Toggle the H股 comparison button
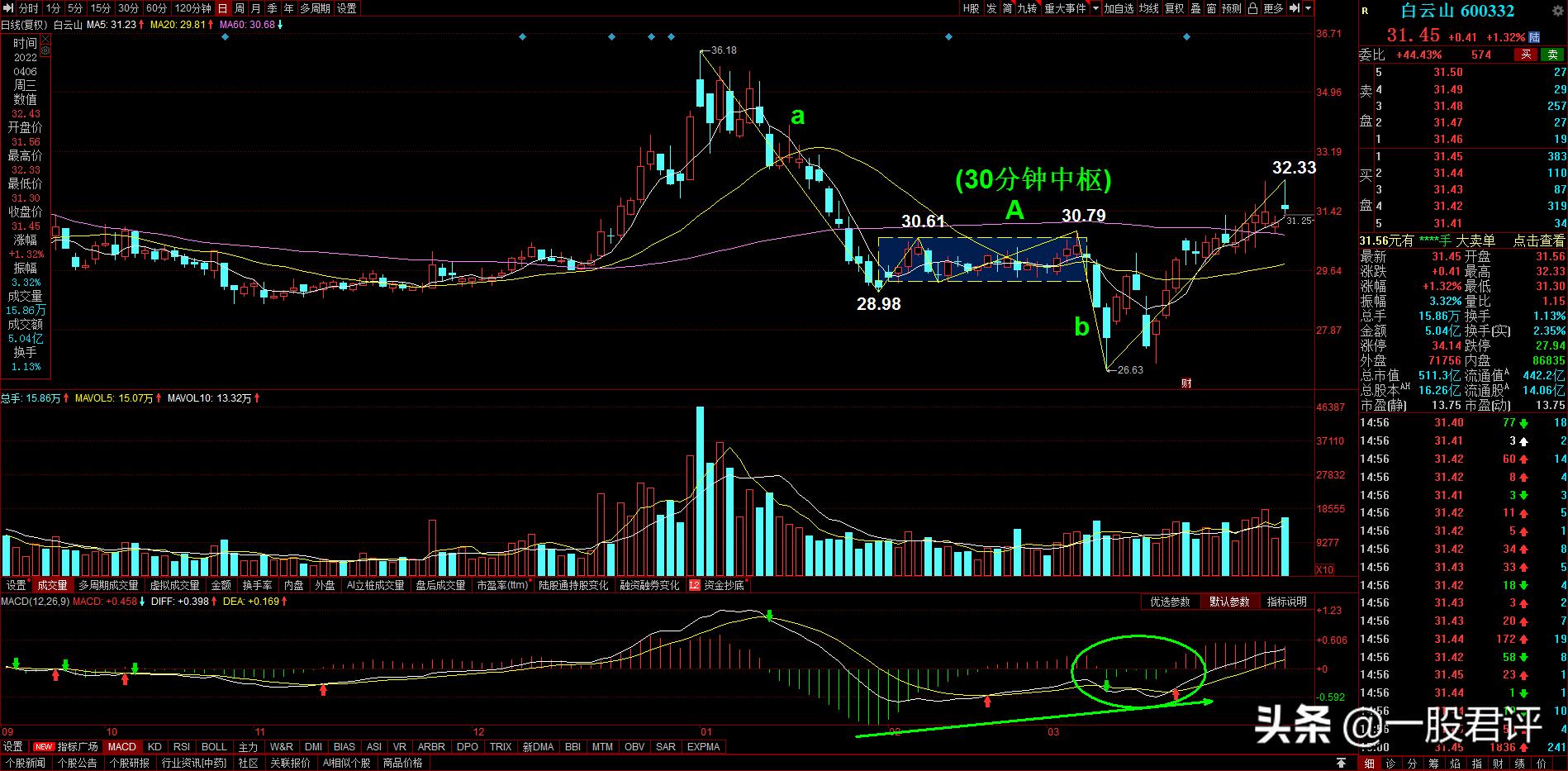This screenshot has width=1568, height=771. [x=971, y=8]
